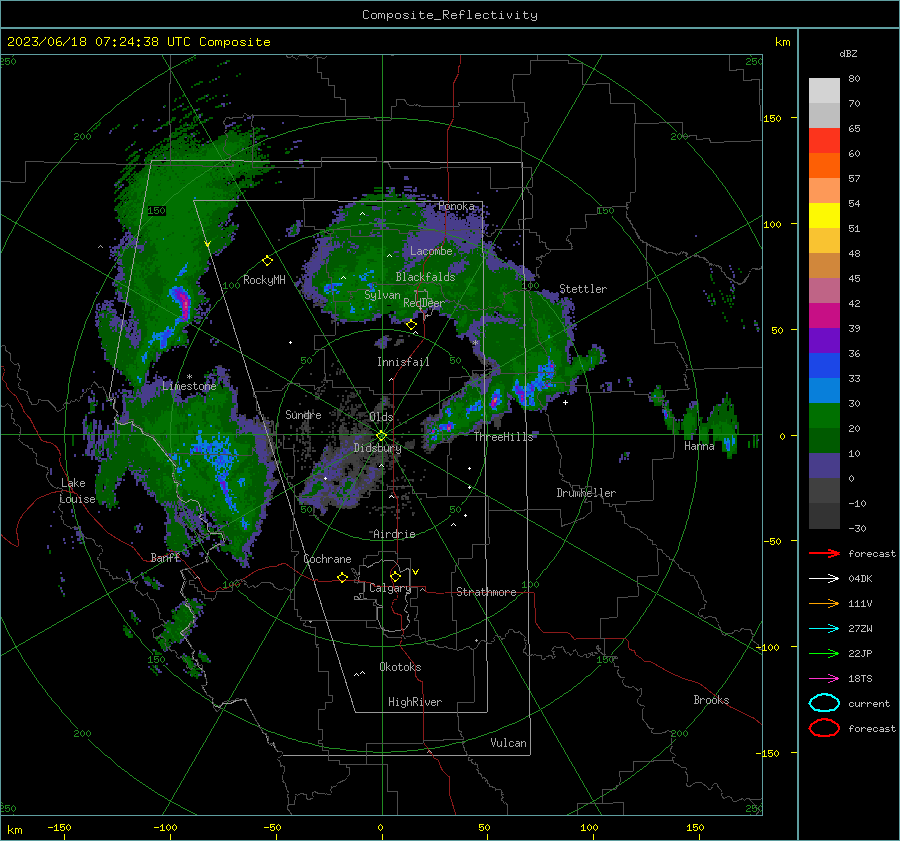Click the yellow diamond marker above Calgary
900x841 pixels.
(395, 576)
